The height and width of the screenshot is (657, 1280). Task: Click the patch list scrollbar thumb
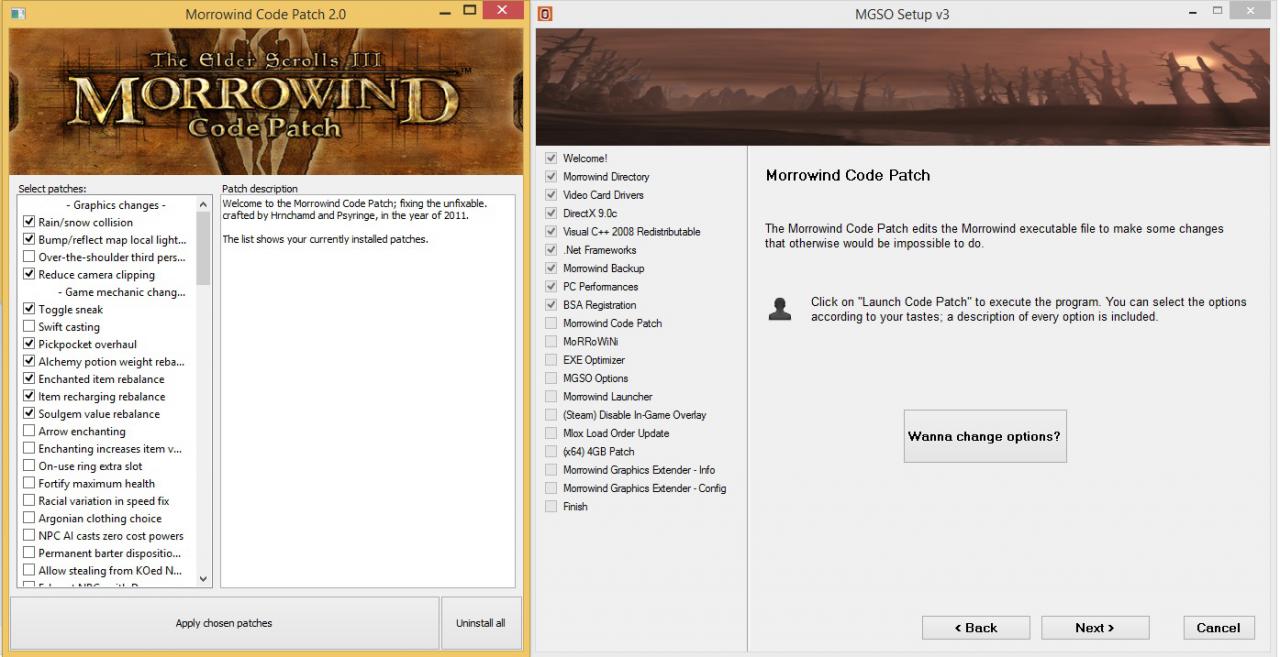204,248
